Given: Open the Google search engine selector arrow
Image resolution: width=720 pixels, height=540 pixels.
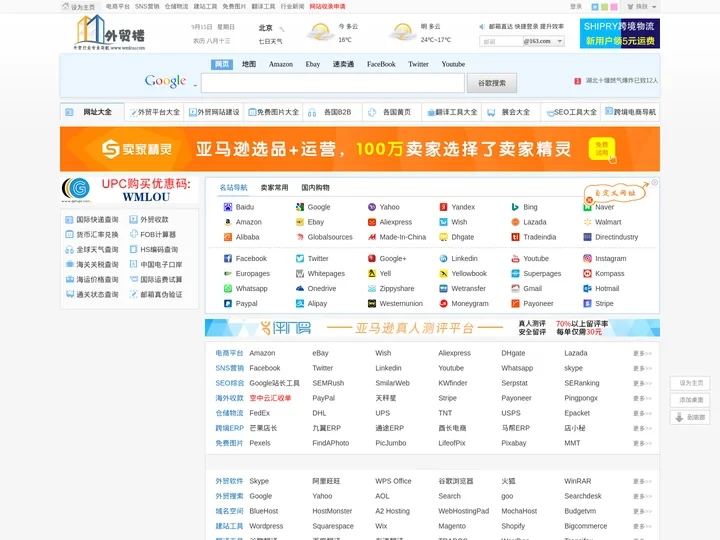Looking at the screenshot, I should [195, 85].
